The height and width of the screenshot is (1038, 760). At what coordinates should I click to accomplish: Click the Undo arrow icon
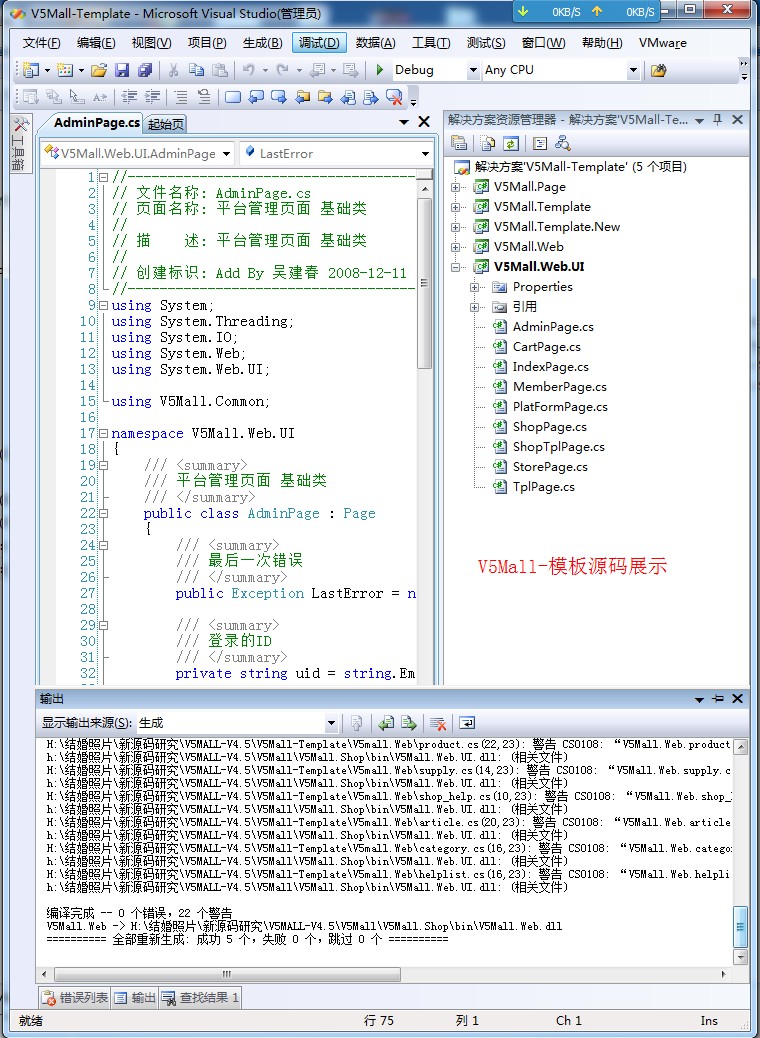(x=248, y=70)
